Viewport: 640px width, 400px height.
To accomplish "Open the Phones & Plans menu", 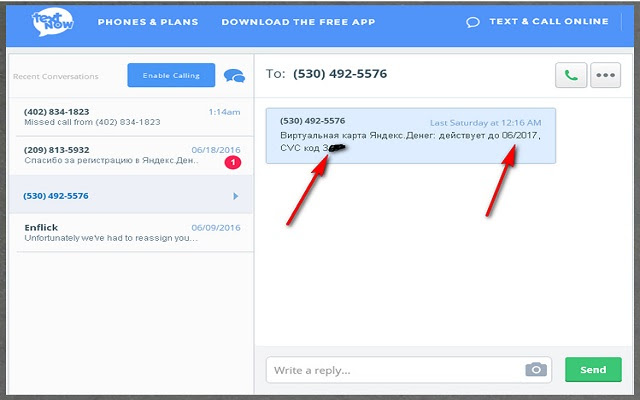I will pyautogui.click(x=148, y=22).
